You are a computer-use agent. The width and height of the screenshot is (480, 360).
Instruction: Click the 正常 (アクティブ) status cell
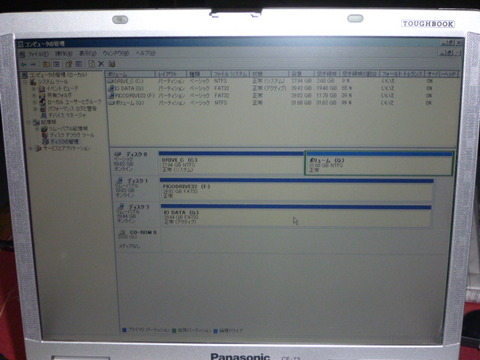coord(270,88)
